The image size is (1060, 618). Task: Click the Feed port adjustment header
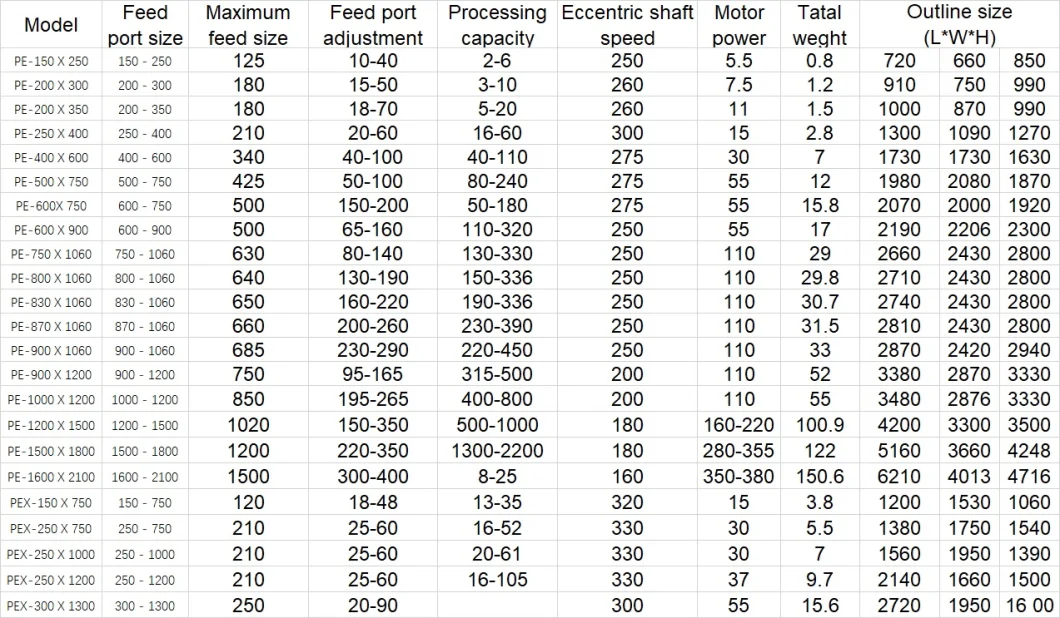click(x=373, y=24)
